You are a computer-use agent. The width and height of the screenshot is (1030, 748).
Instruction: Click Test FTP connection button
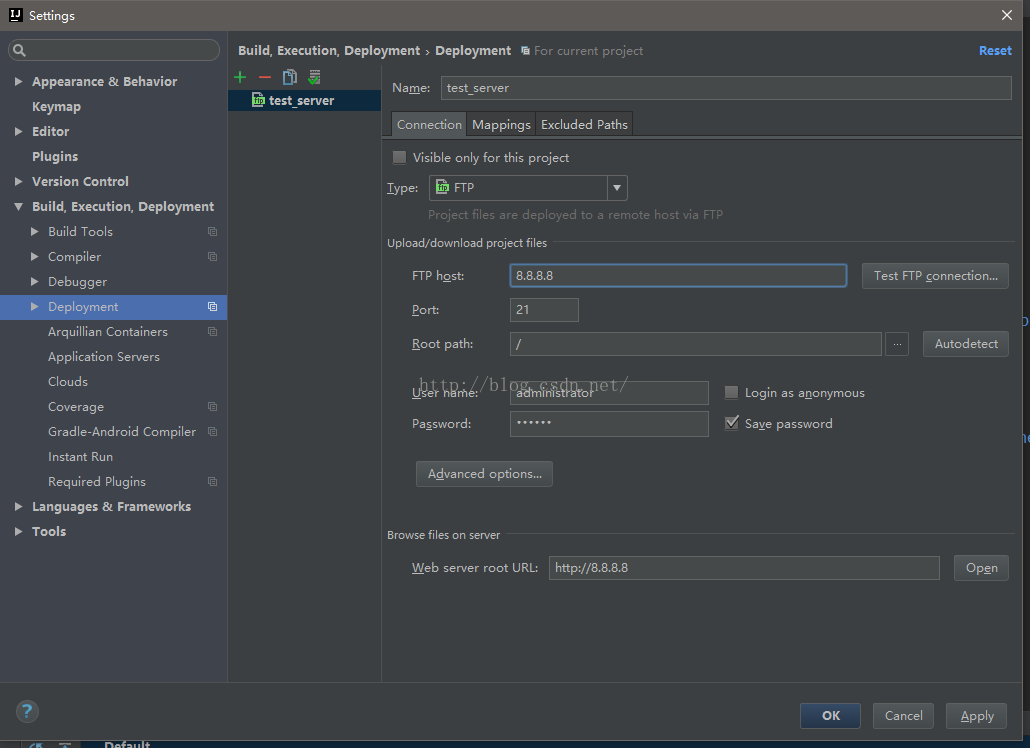click(x=935, y=276)
